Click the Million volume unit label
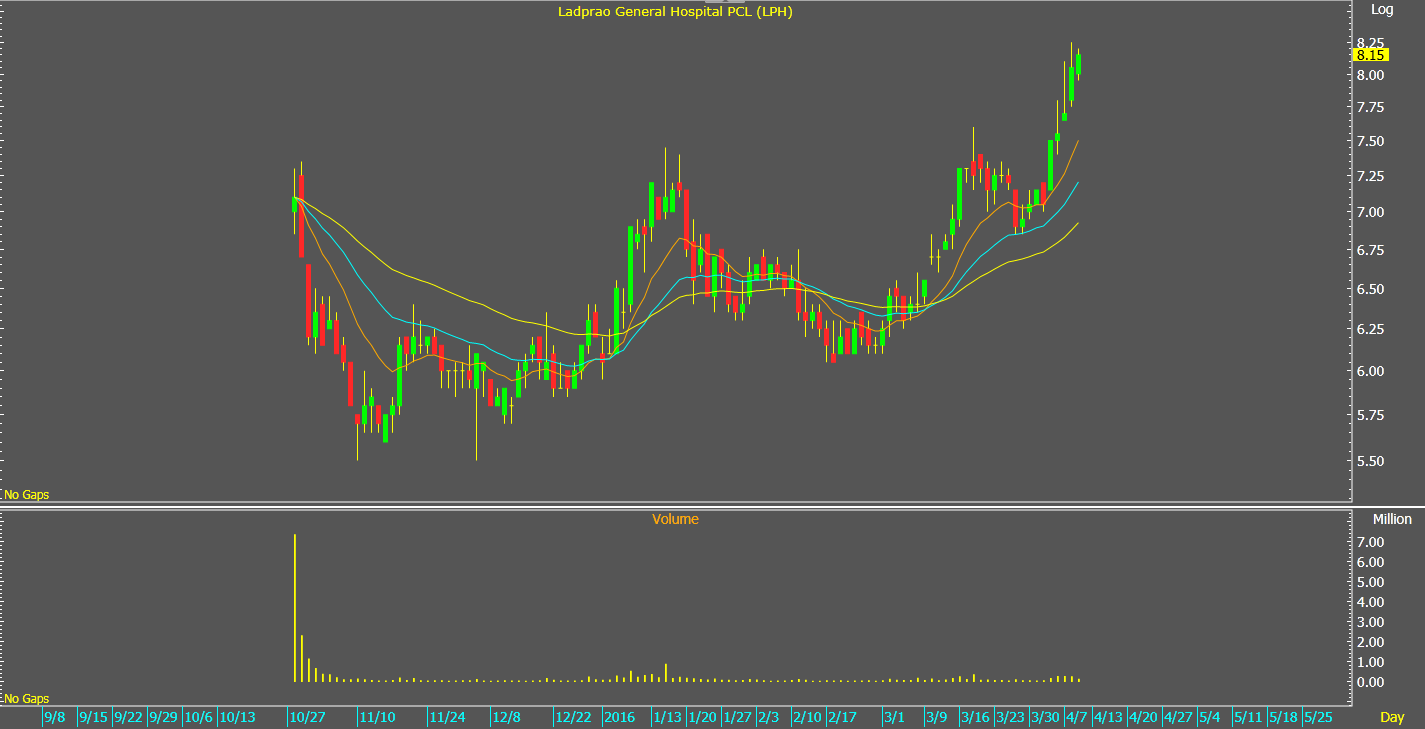 [x=1392, y=519]
